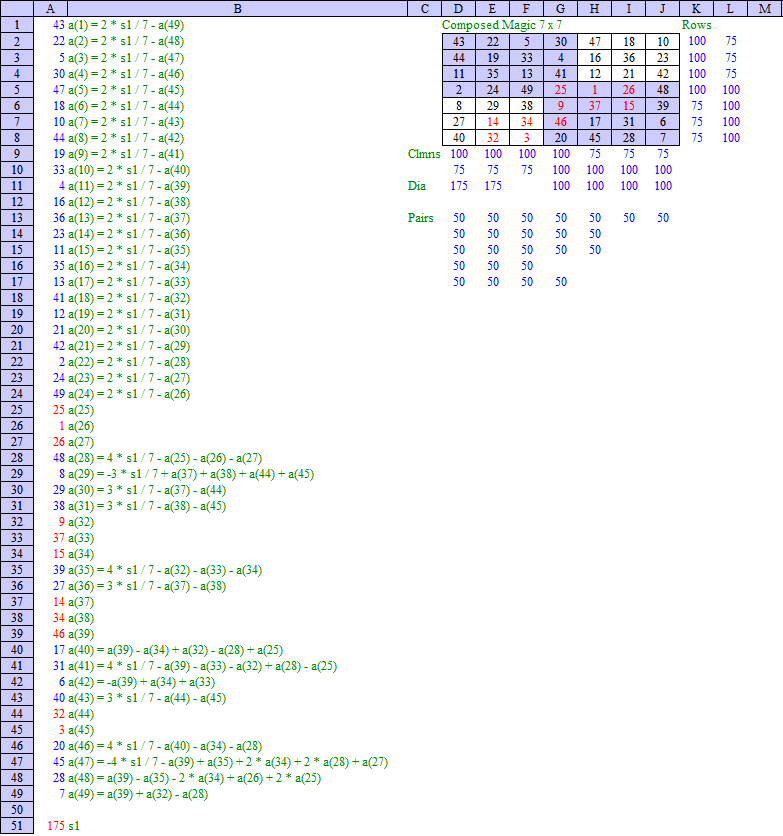This screenshot has height=836, width=783.
Task: Select row 1 header
Action: [x=17, y=25]
